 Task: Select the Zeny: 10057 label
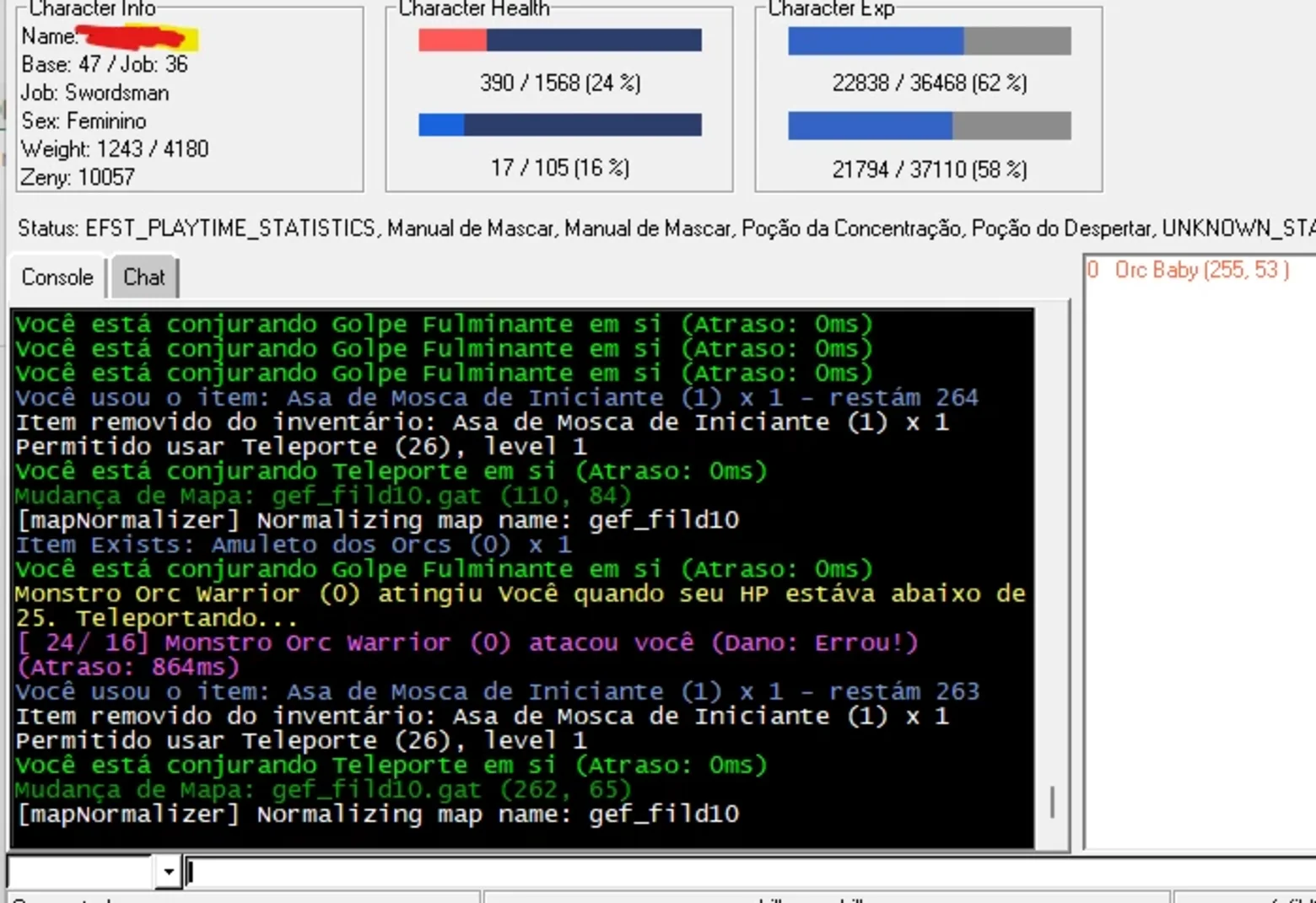78,177
